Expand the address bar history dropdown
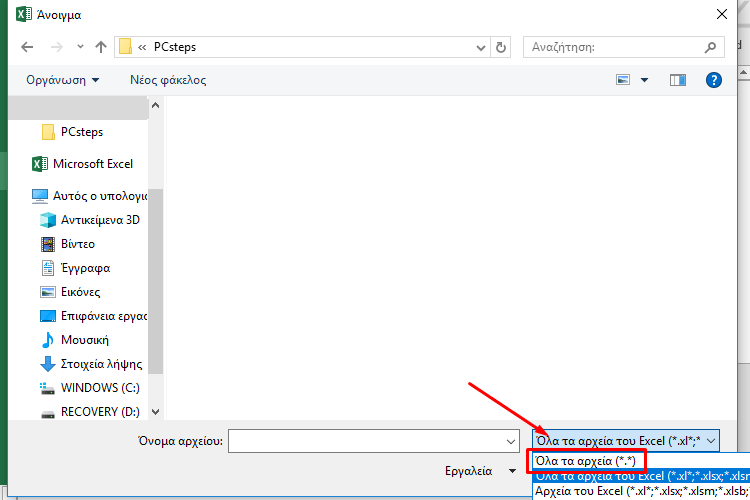This screenshot has width=750, height=500. 481,47
